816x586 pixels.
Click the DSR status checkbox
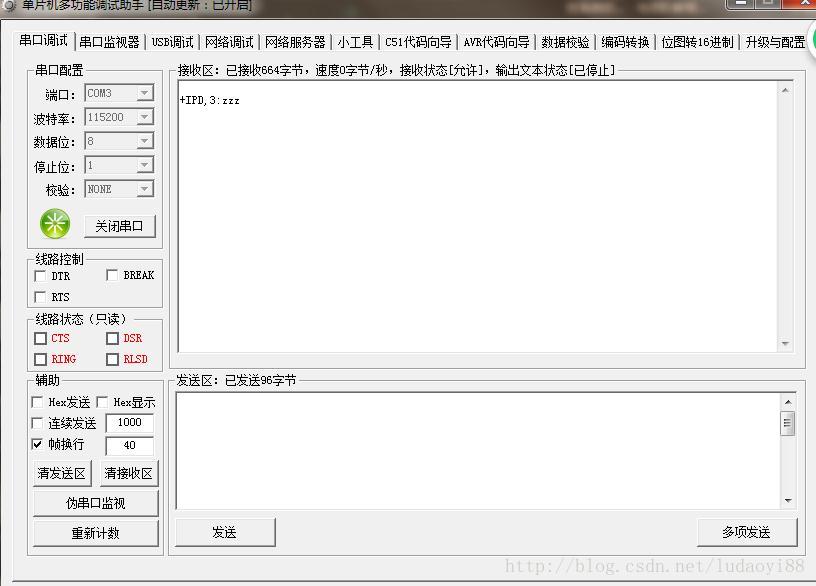112,338
